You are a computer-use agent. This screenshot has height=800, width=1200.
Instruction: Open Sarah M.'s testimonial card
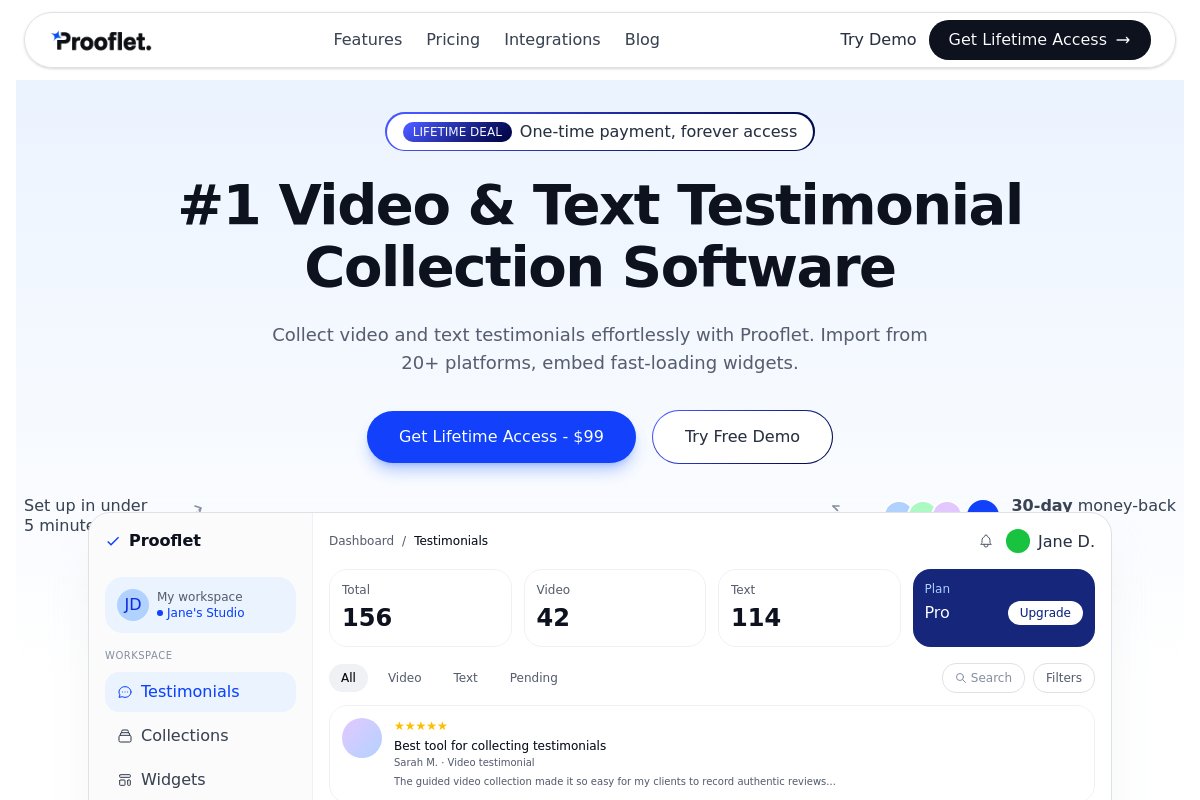pyautogui.click(x=712, y=753)
